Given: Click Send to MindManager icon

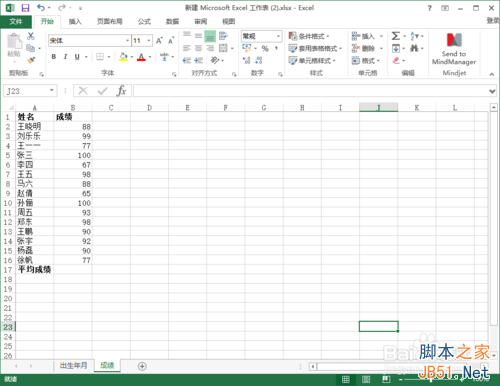Looking at the screenshot, I should [x=454, y=49].
